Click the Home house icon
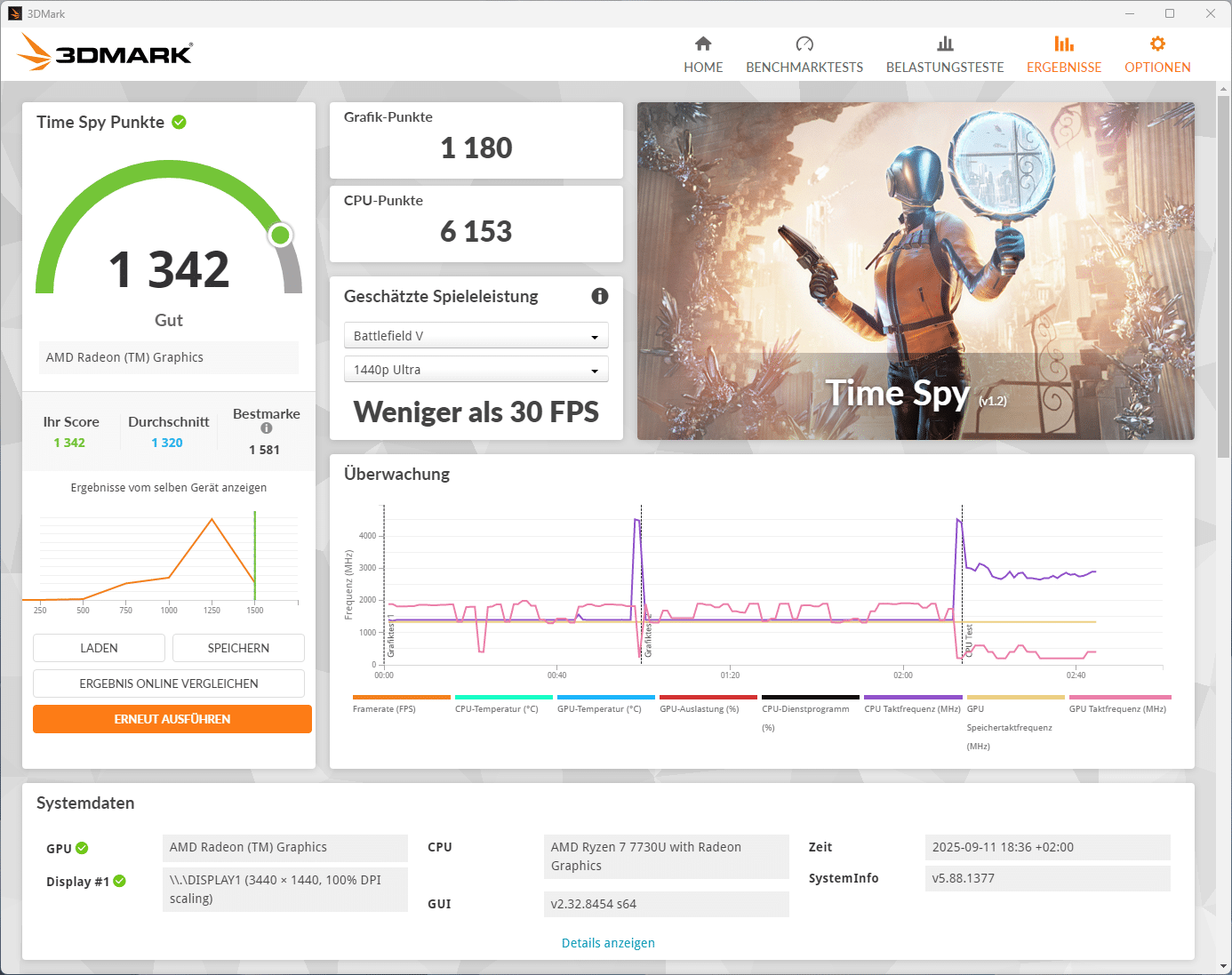1232x975 pixels. 703,44
